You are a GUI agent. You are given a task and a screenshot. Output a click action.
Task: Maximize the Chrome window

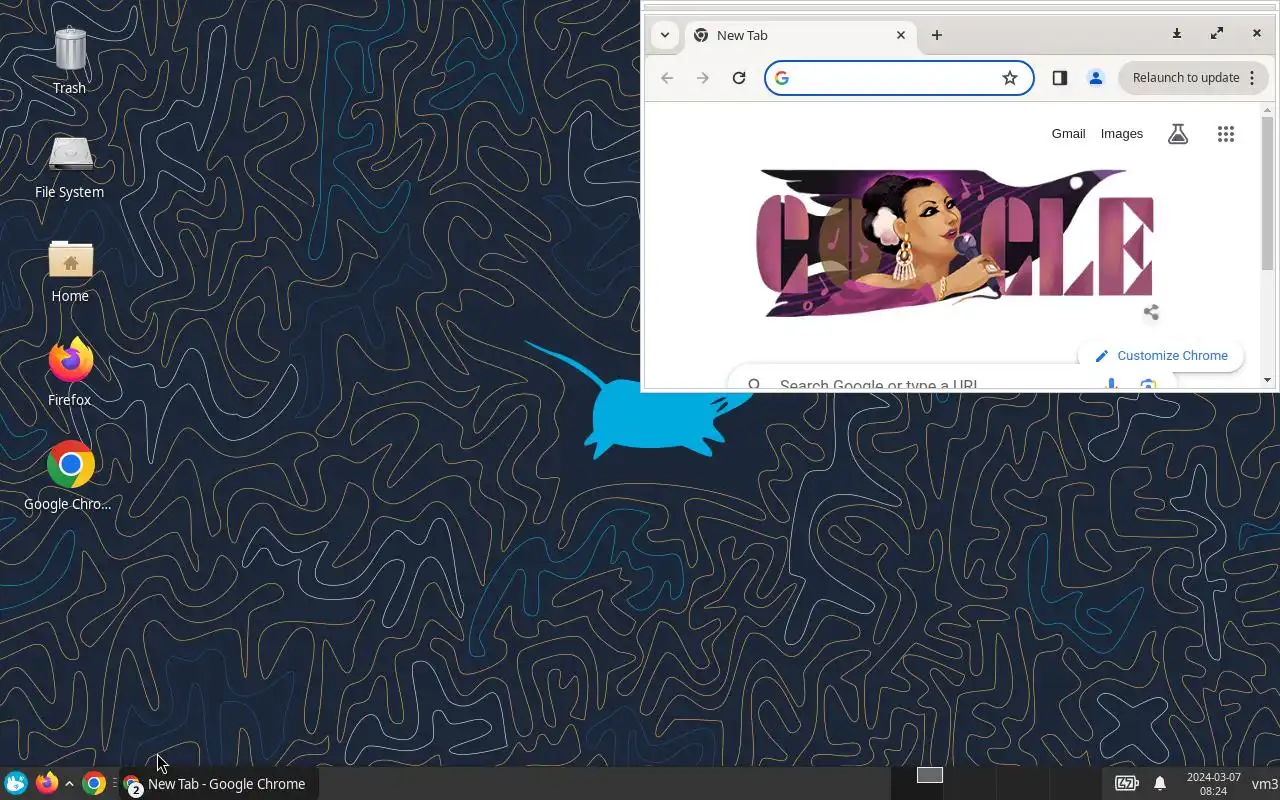(x=1217, y=34)
